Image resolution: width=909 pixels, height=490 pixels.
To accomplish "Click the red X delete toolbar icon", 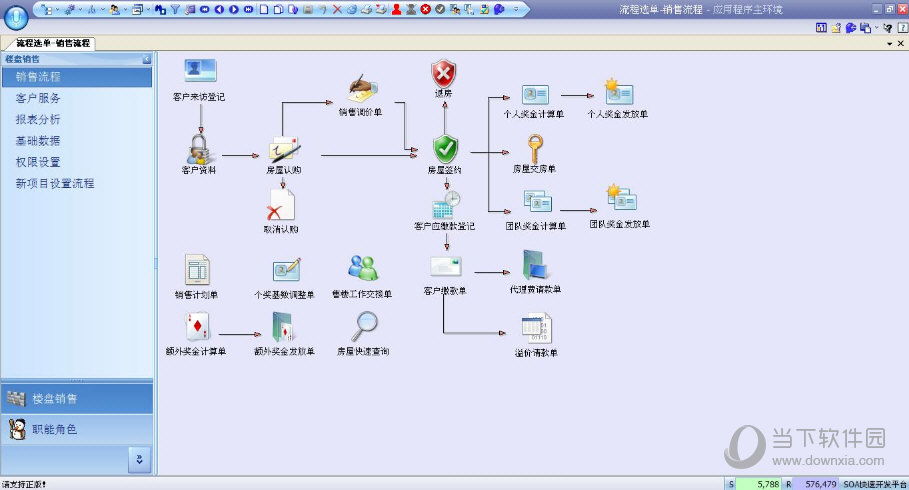I will pyautogui.click(x=337, y=9).
